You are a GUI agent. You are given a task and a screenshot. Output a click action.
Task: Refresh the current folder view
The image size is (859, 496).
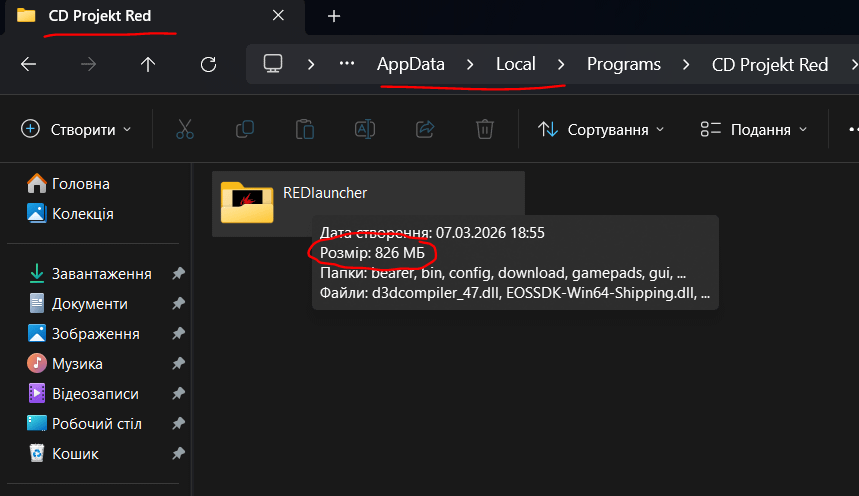(208, 65)
